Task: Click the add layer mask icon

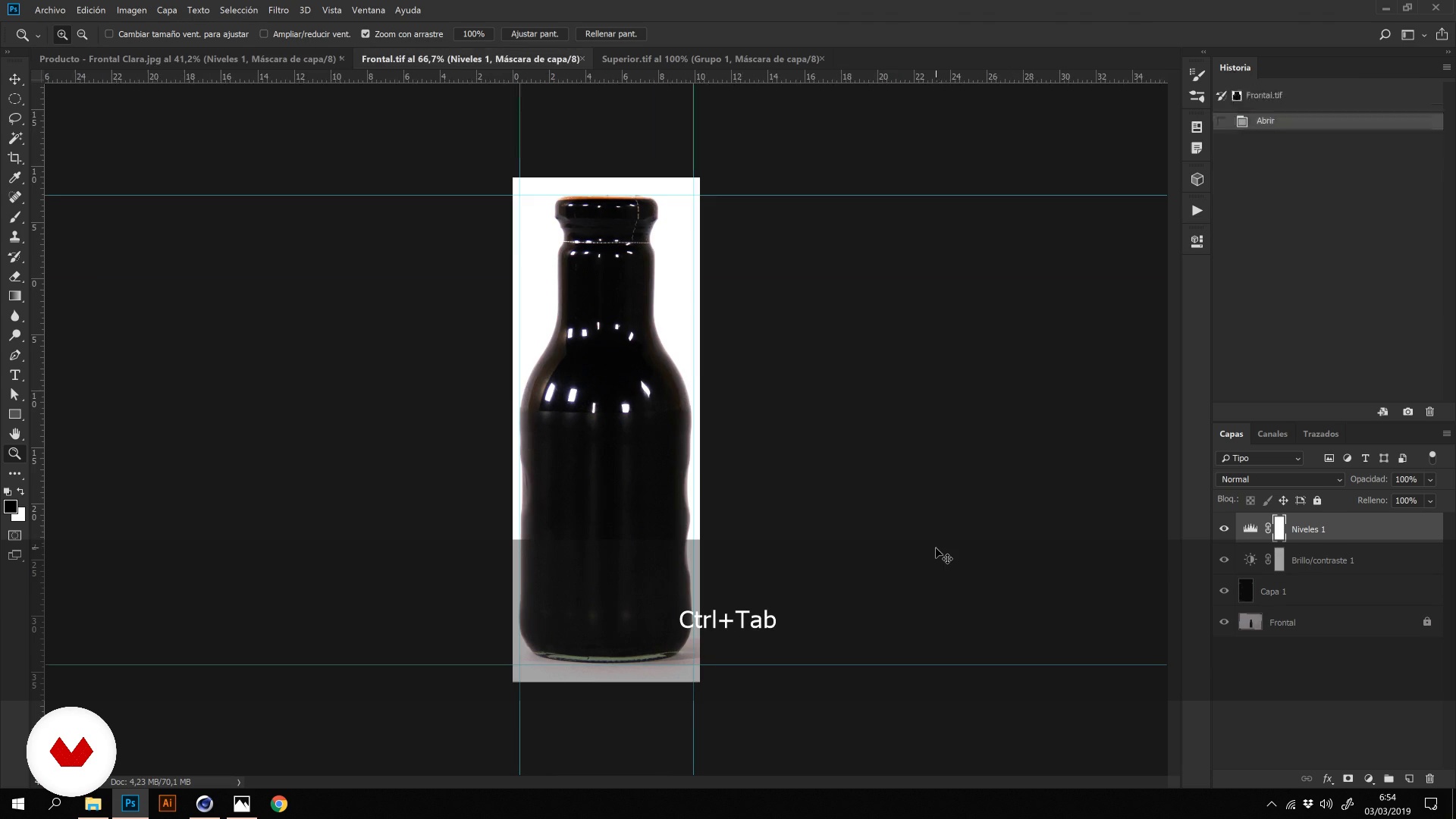Action: (1348, 779)
